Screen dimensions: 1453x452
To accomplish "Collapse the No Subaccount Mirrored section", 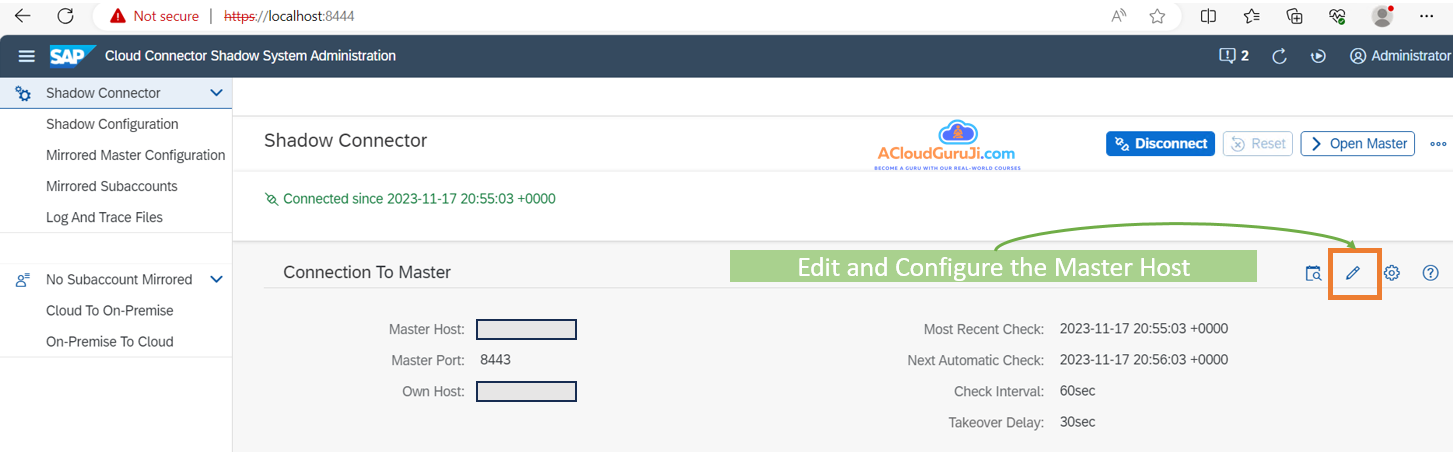I will pos(216,280).
